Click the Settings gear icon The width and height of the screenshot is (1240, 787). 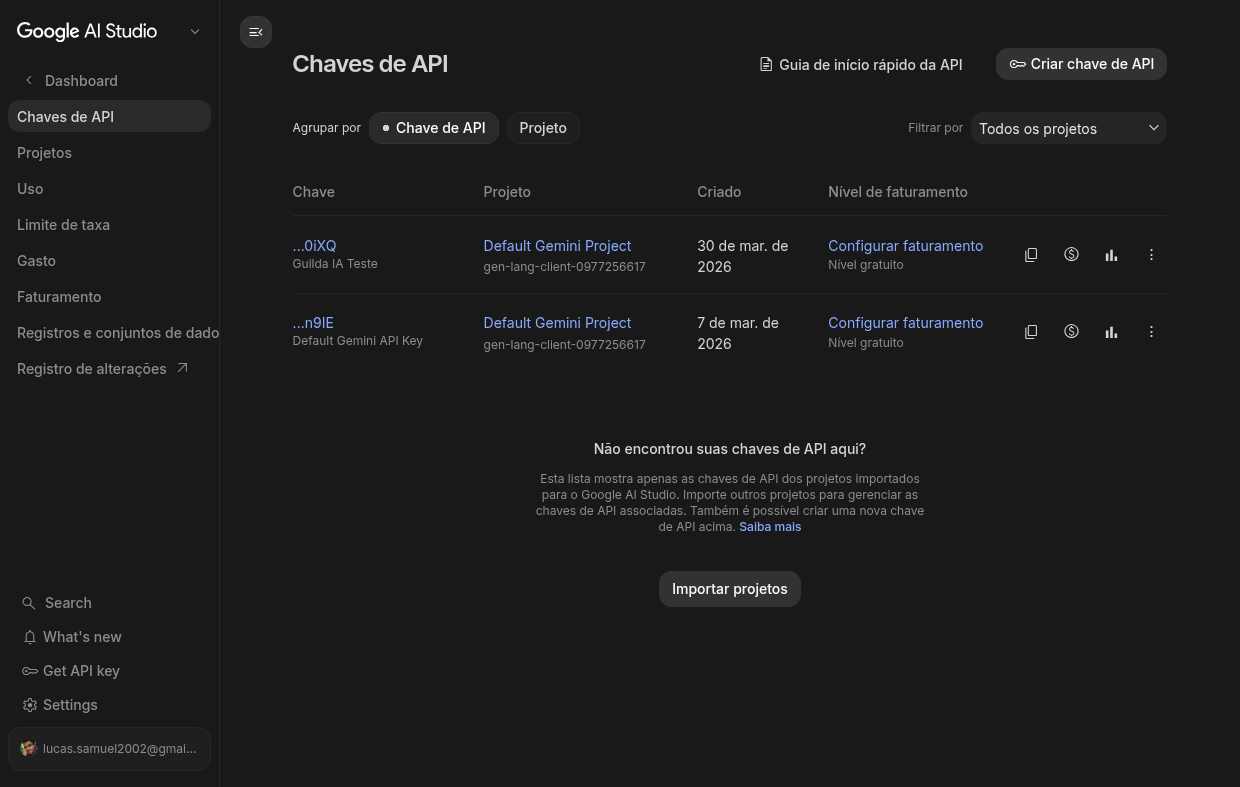(x=30, y=705)
